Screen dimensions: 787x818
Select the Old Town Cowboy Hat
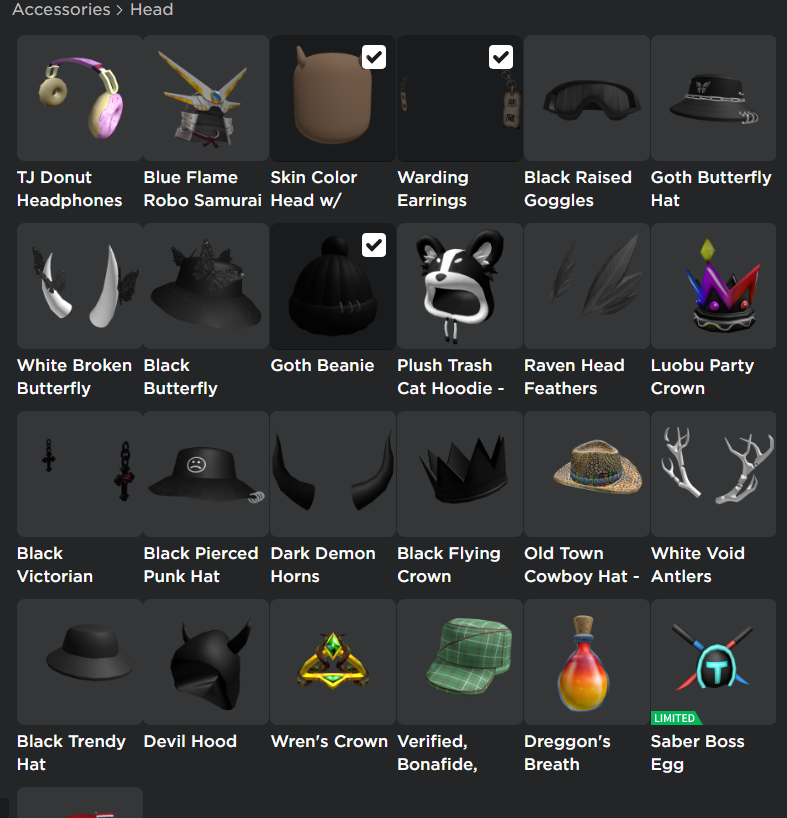tap(587, 474)
